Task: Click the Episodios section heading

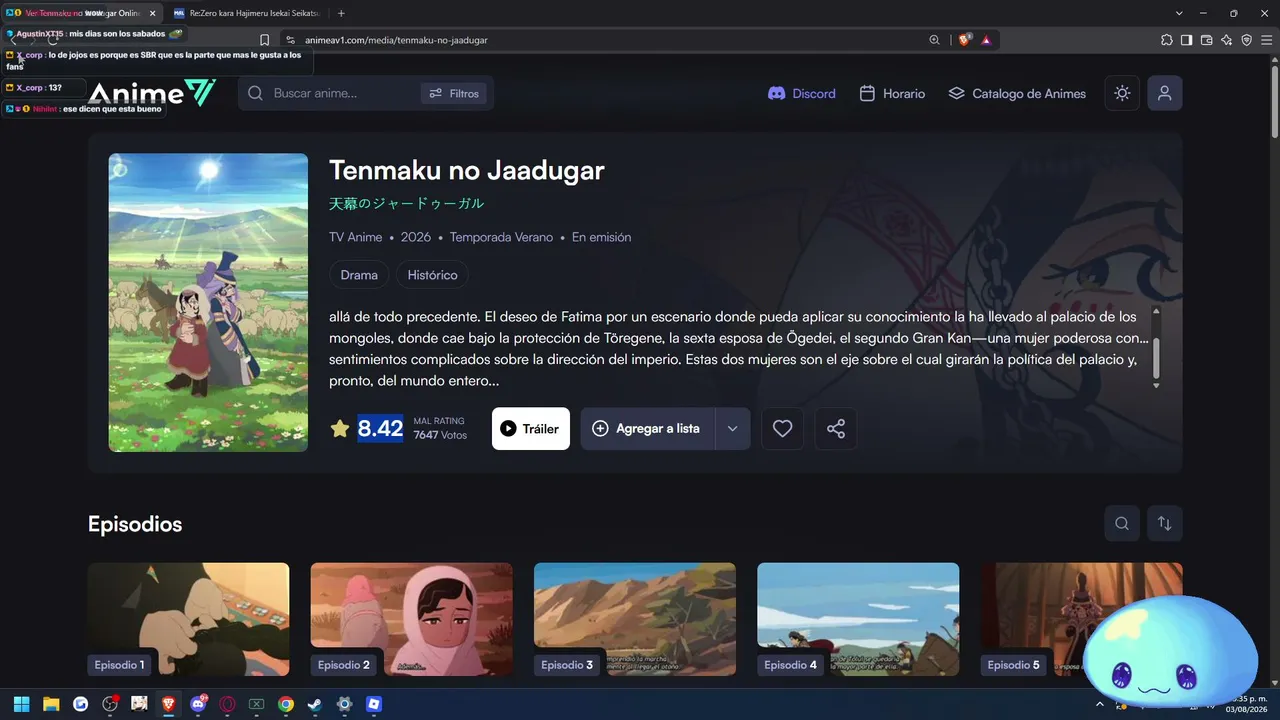Action: click(x=135, y=524)
